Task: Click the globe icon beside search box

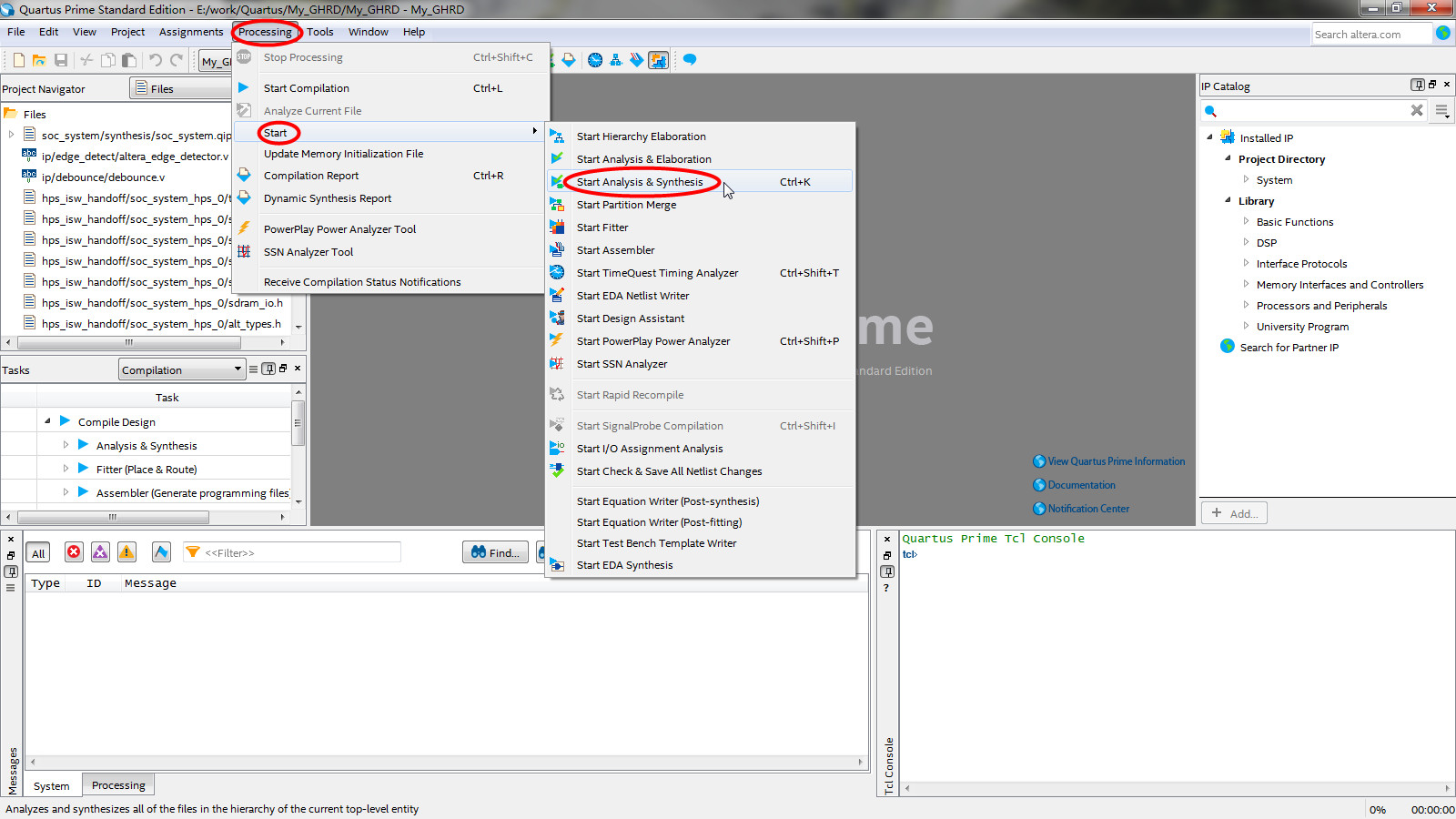Action: pos(1443,33)
